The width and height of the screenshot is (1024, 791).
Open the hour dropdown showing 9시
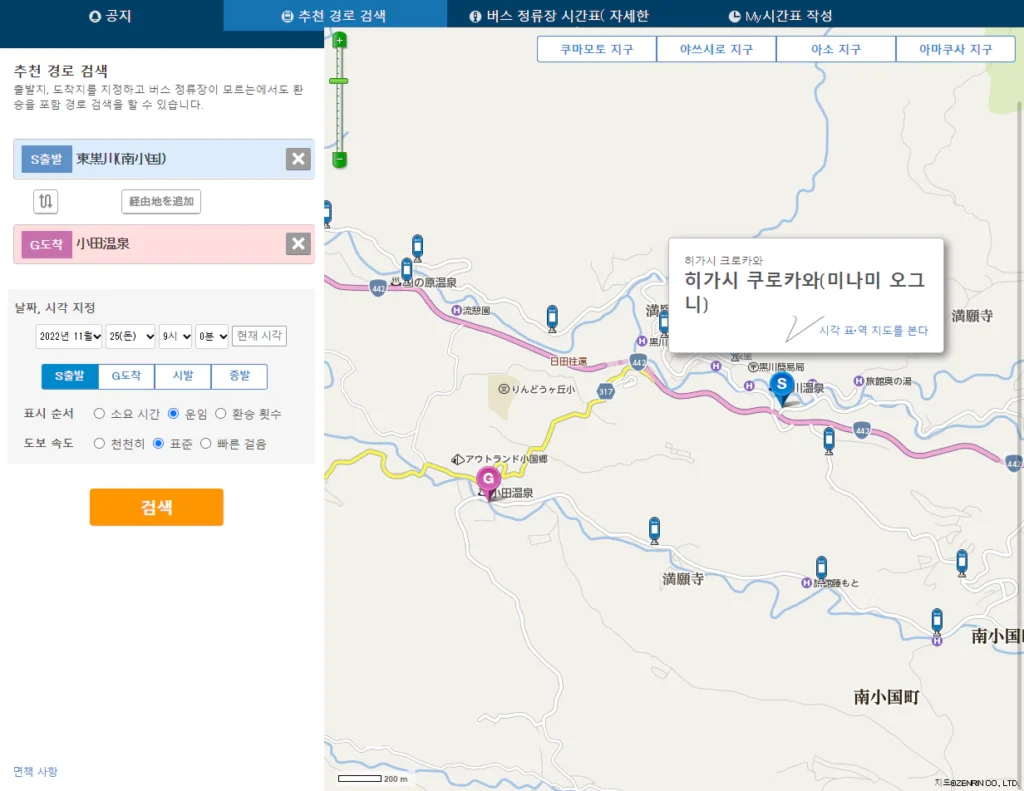coord(176,336)
